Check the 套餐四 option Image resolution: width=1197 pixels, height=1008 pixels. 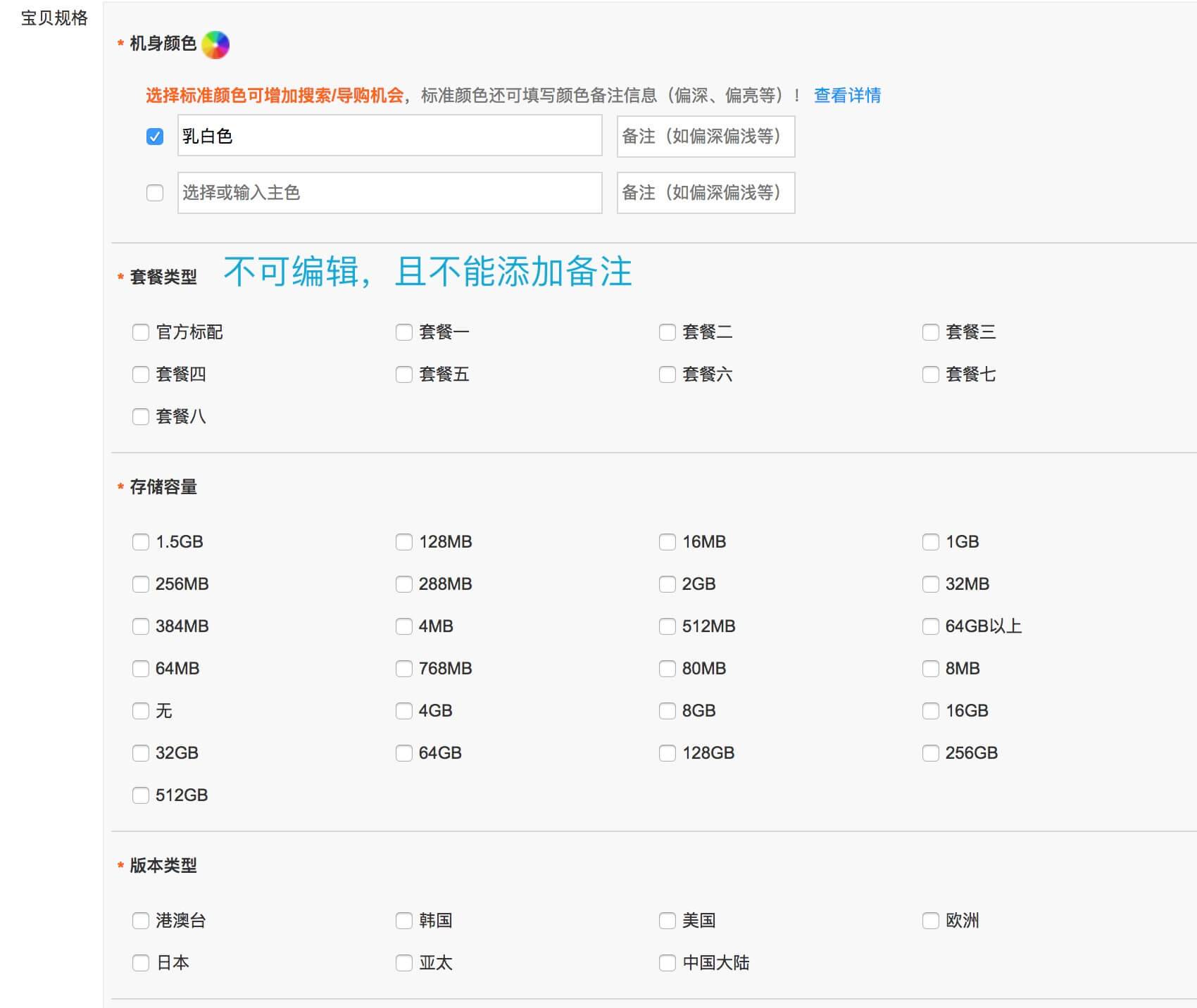coord(141,374)
